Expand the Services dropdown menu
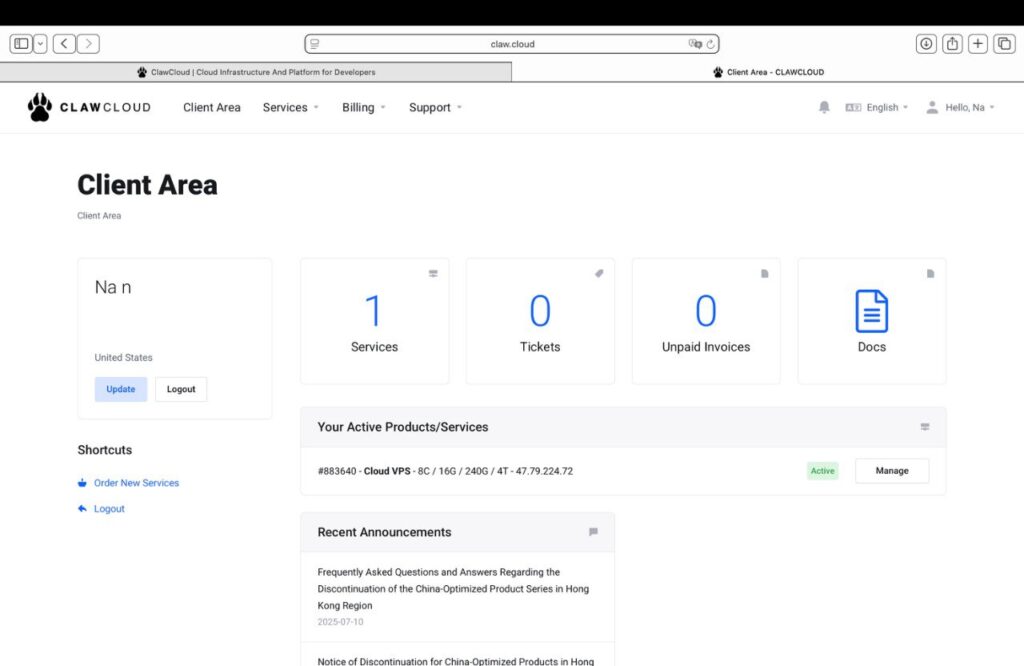 pos(290,107)
